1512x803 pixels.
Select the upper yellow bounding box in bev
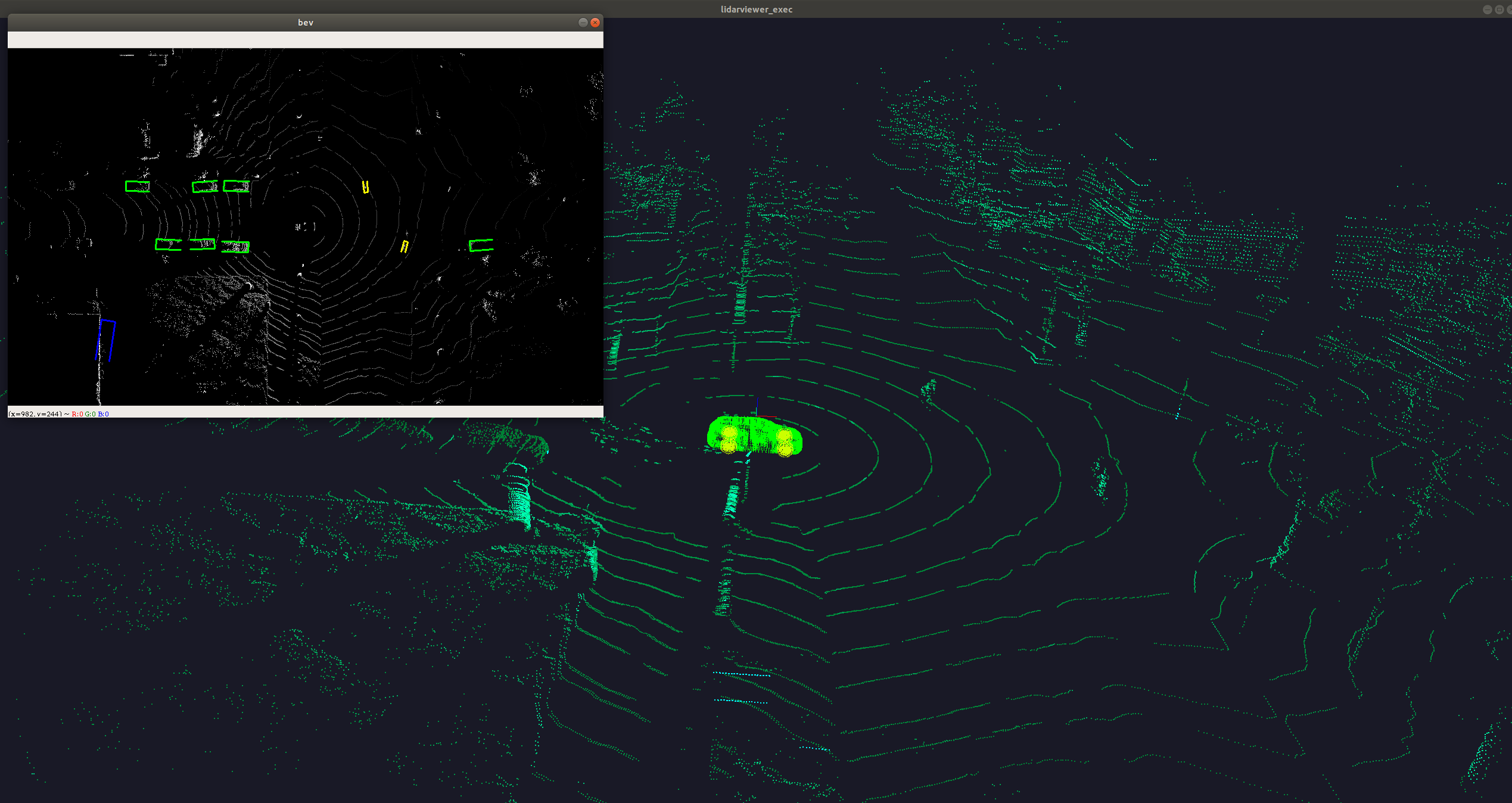pos(366,188)
